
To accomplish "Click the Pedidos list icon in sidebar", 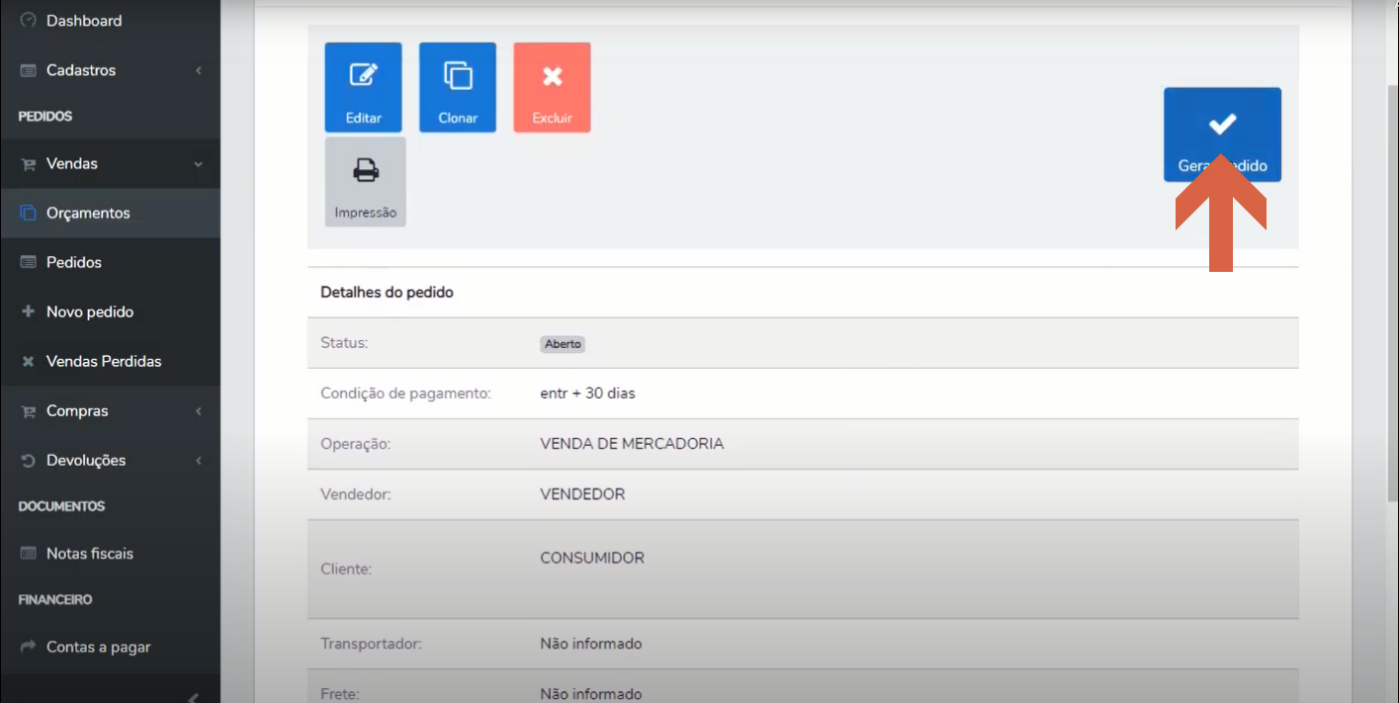I will (x=28, y=262).
